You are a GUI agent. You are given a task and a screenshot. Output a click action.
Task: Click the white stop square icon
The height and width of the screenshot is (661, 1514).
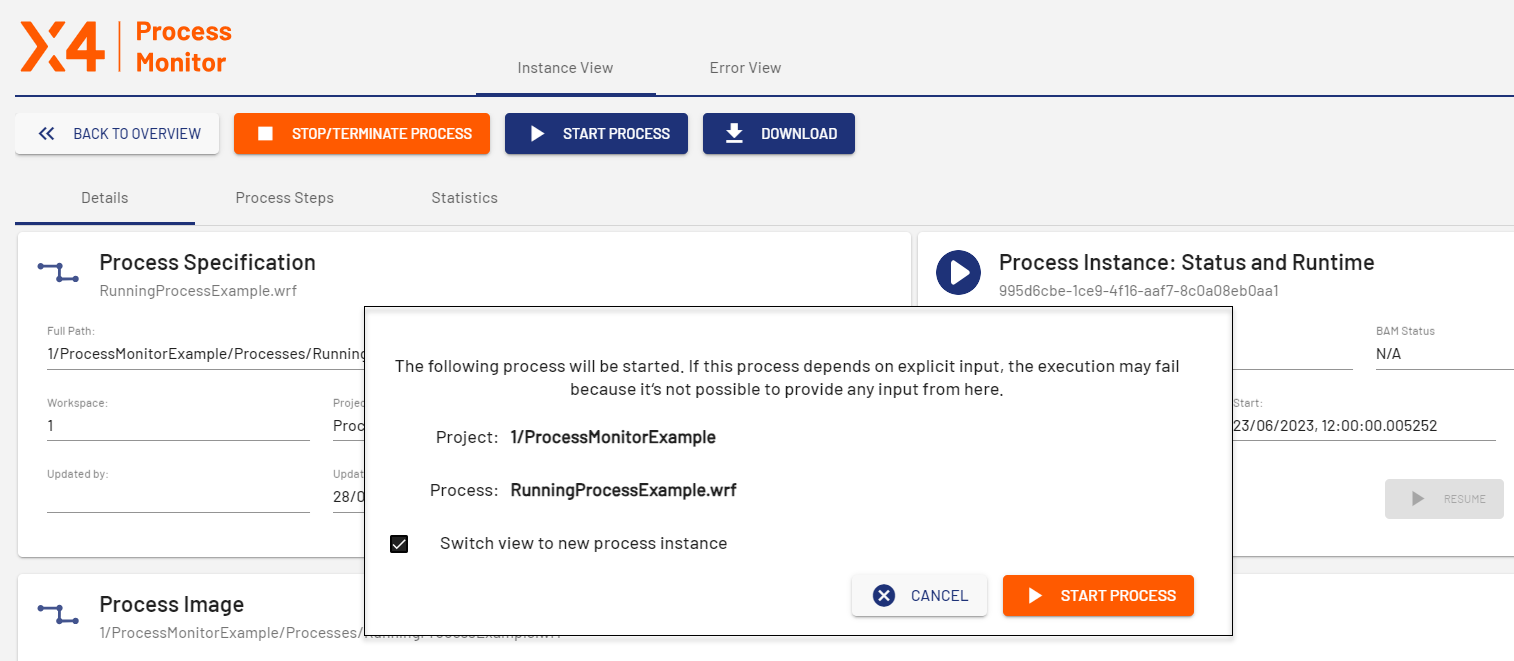click(265, 134)
